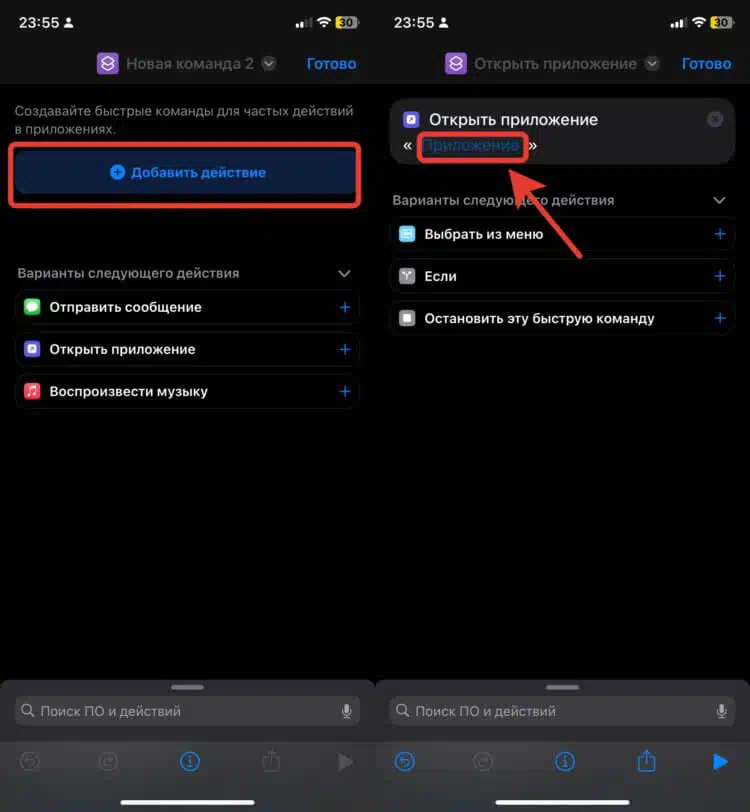The height and width of the screenshot is (812, 750).
Task: Tap battery indicator in left status bar
Action: point(347,23)
